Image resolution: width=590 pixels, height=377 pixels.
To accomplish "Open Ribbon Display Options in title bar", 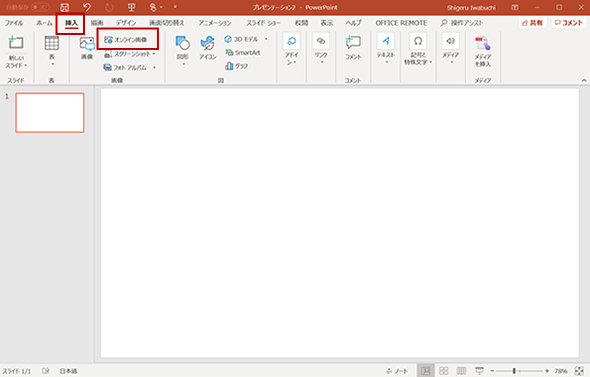I will pos(515,7).
